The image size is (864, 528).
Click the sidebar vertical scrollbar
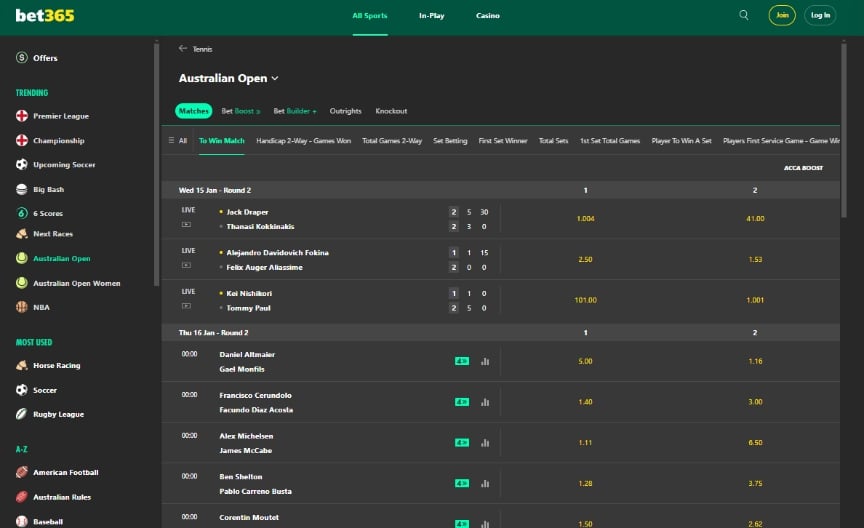pos(156,164)
